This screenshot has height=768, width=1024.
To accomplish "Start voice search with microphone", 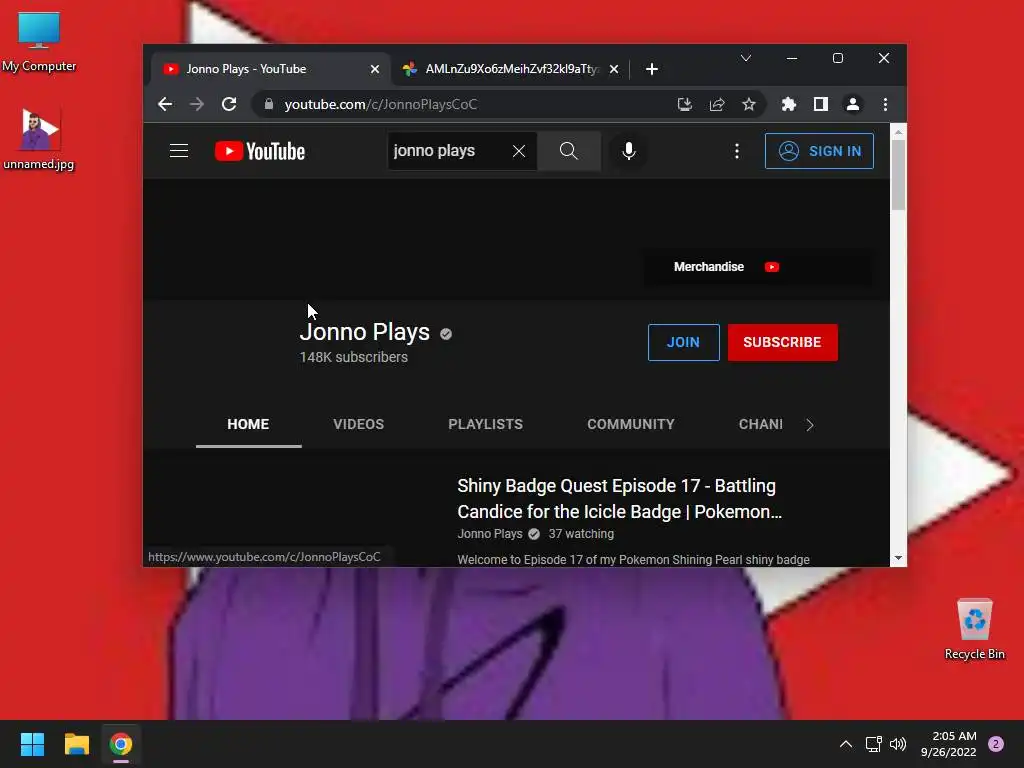I will pyautogui.click(x=628, y=151).
